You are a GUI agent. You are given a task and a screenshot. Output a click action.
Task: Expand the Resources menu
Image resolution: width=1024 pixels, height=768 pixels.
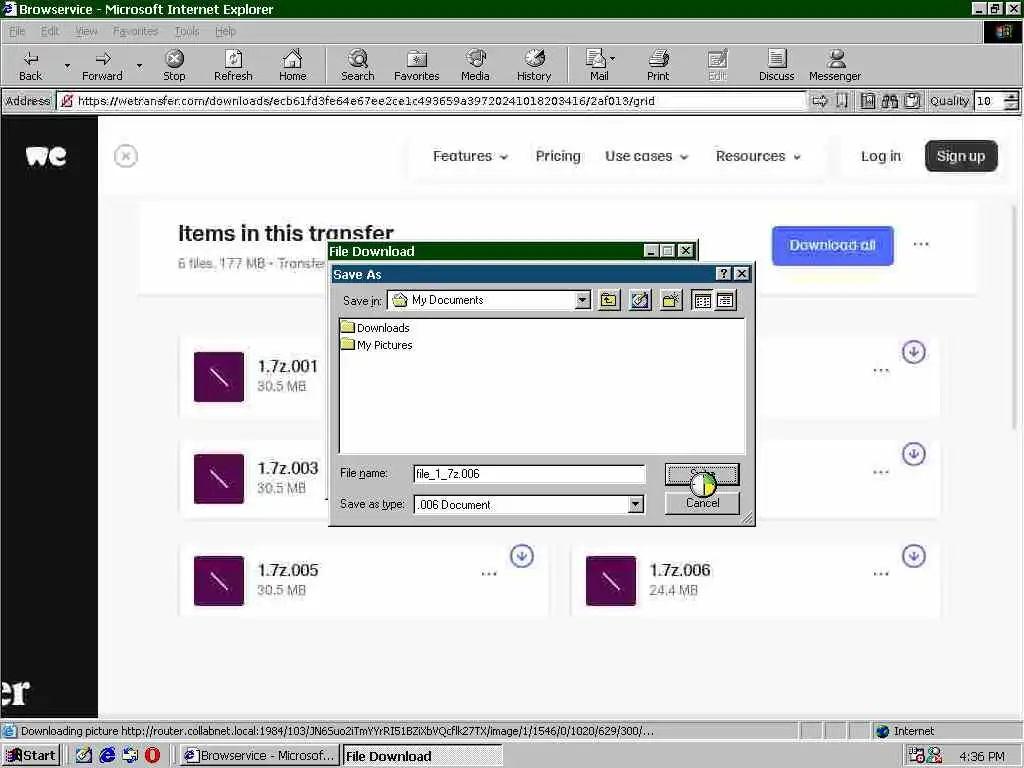click(x=758, y=156)
